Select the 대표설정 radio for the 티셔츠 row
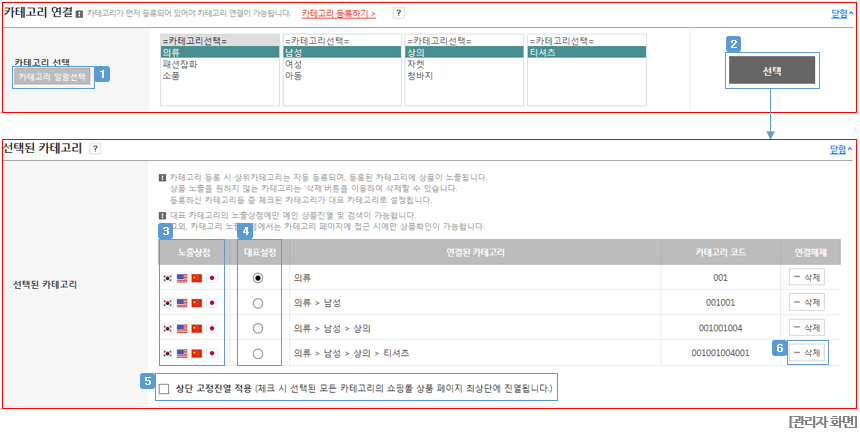The width and height of the screenshot is (860, 432). pos(258,354)
